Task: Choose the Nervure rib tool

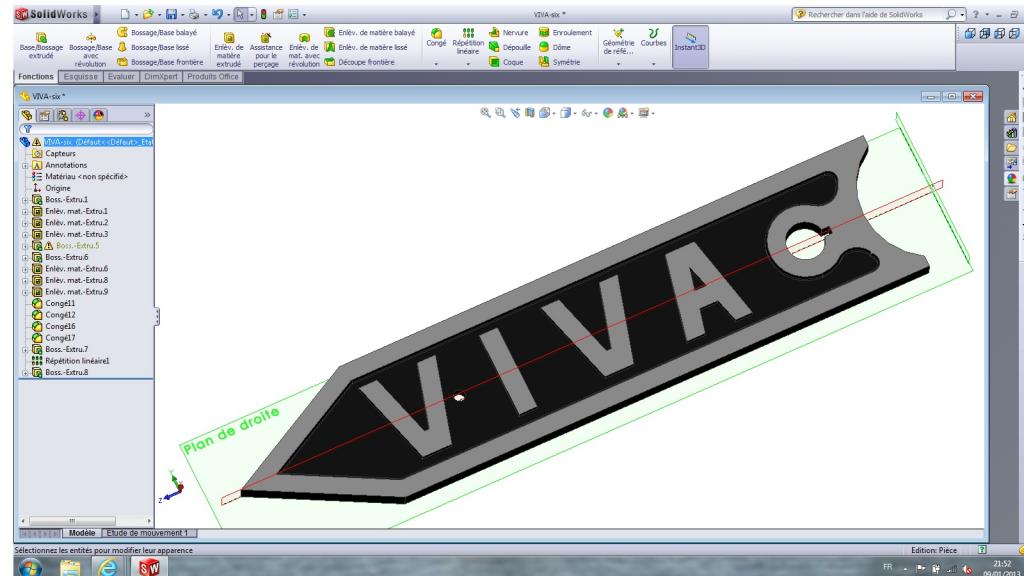Action: (x=509, y=32)
